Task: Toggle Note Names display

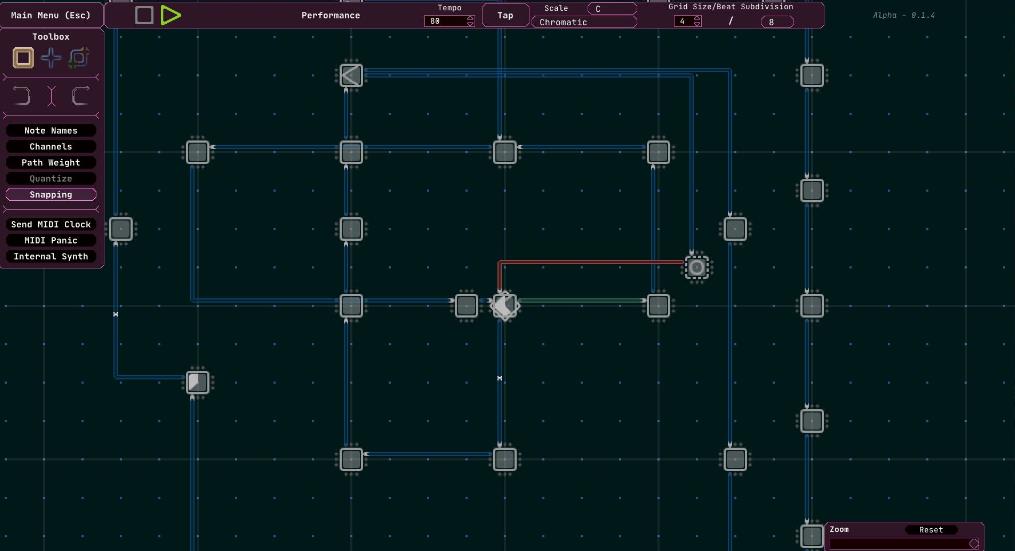Action: pyautogui.click(x=51, y=131)
